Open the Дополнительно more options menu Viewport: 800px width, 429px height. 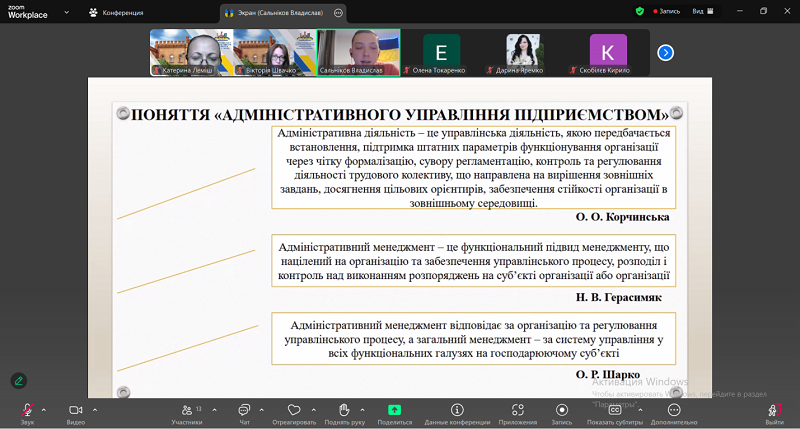674,414
